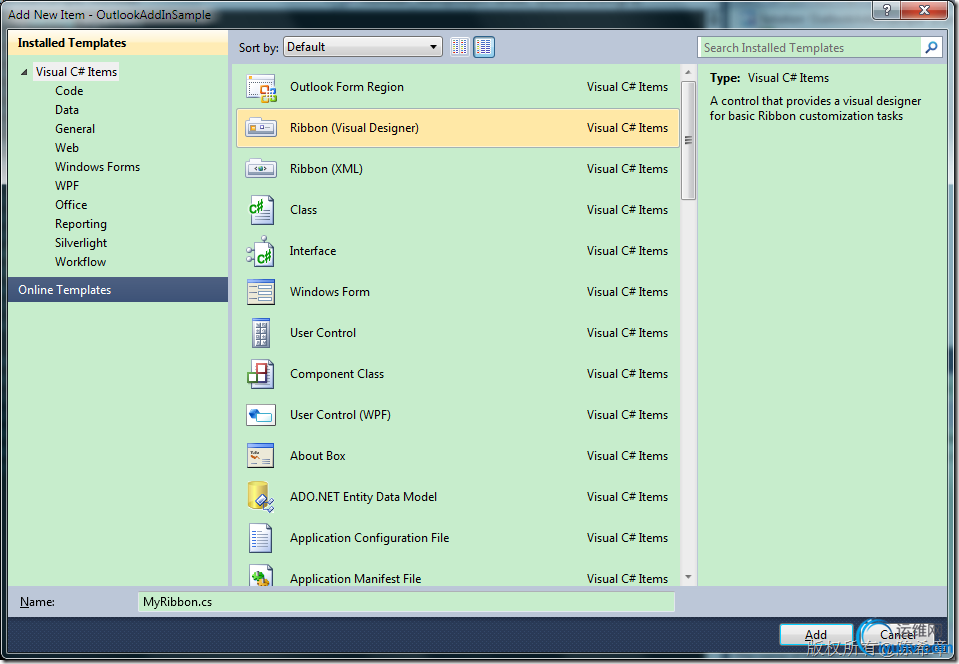959x664 pixels.
Task: Pick the Interface template name
Action: click(x=313, y=251)
